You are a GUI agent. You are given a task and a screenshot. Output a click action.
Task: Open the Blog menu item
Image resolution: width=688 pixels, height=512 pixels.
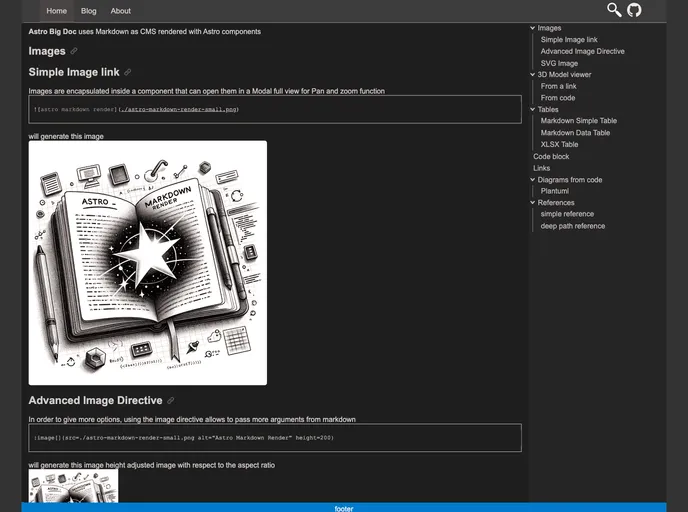[x=89, y=11]
